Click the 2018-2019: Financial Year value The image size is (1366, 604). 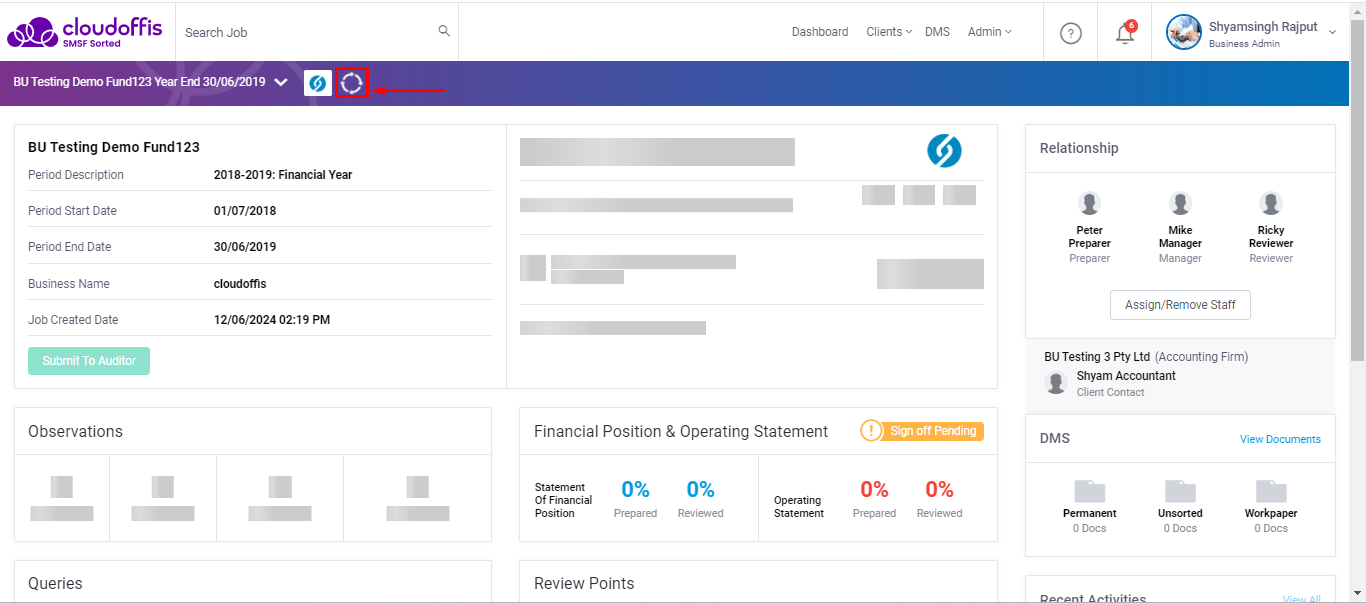coord(283,175)
